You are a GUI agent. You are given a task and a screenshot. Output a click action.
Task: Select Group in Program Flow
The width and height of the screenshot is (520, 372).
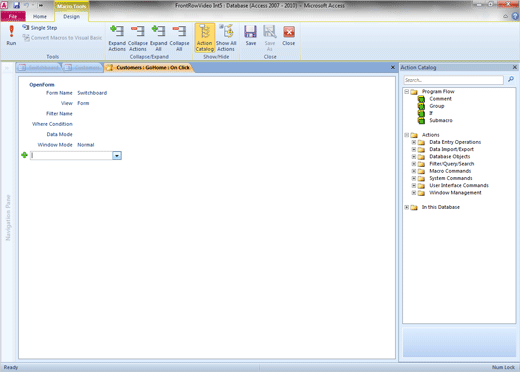[x=437, y=106]
